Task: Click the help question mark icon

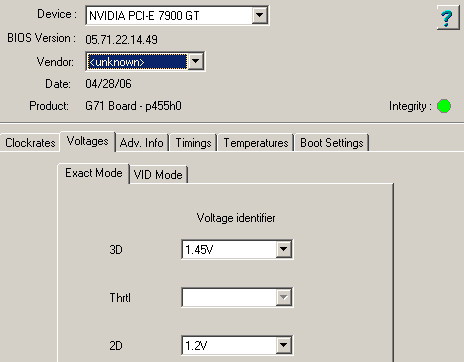Action: [448, 18]
